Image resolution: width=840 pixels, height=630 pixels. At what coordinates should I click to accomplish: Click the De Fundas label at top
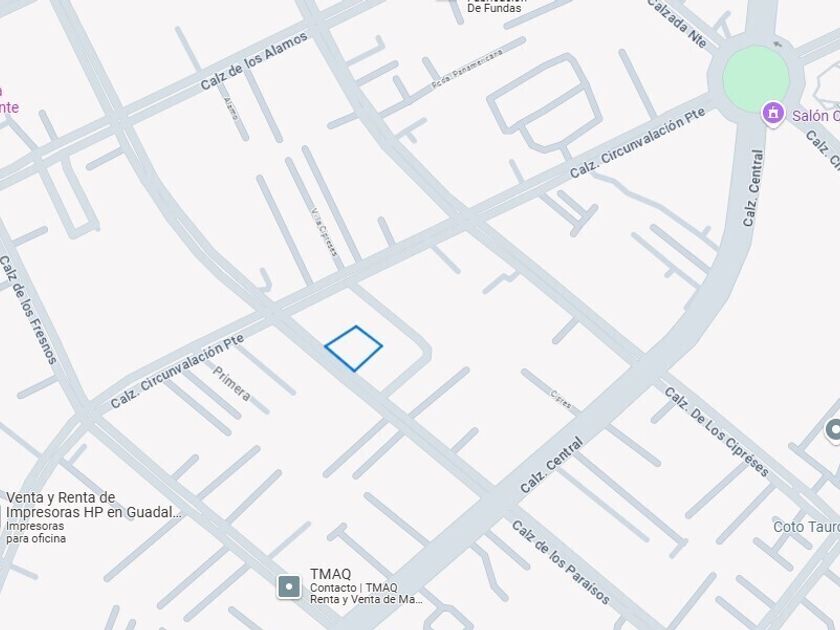coord(494,8)
